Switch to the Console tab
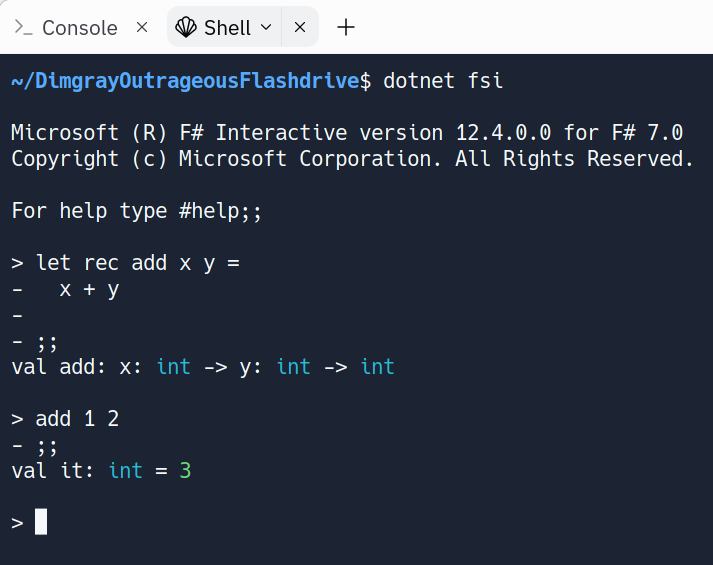 80,28
